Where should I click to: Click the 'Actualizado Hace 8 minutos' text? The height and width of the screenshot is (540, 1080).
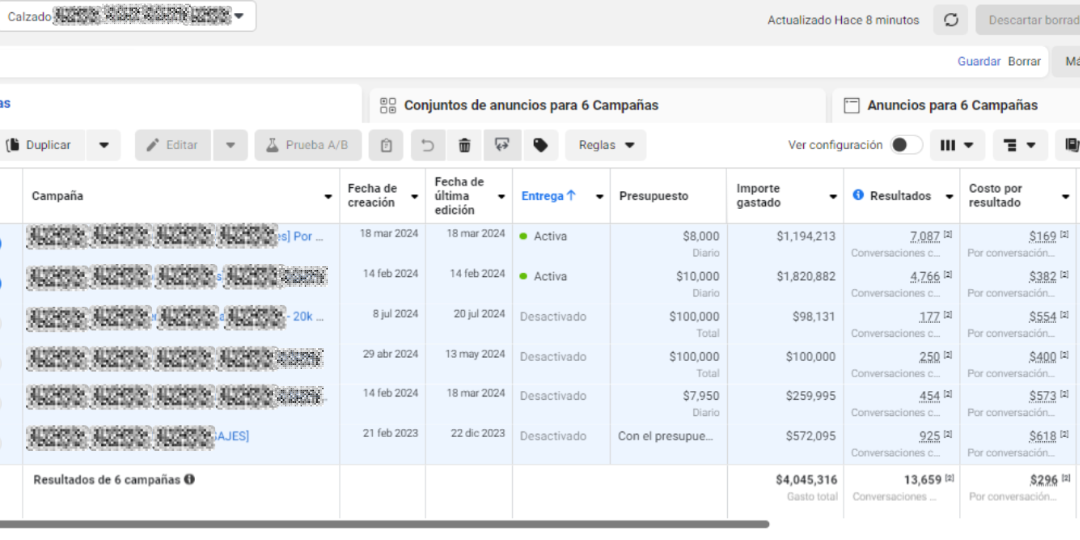[843, 20]
